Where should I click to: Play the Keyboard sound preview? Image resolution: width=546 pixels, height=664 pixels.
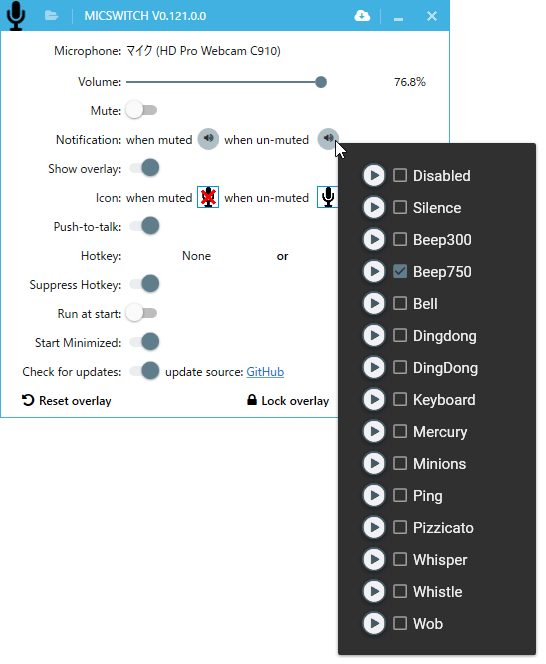[374, 399]
